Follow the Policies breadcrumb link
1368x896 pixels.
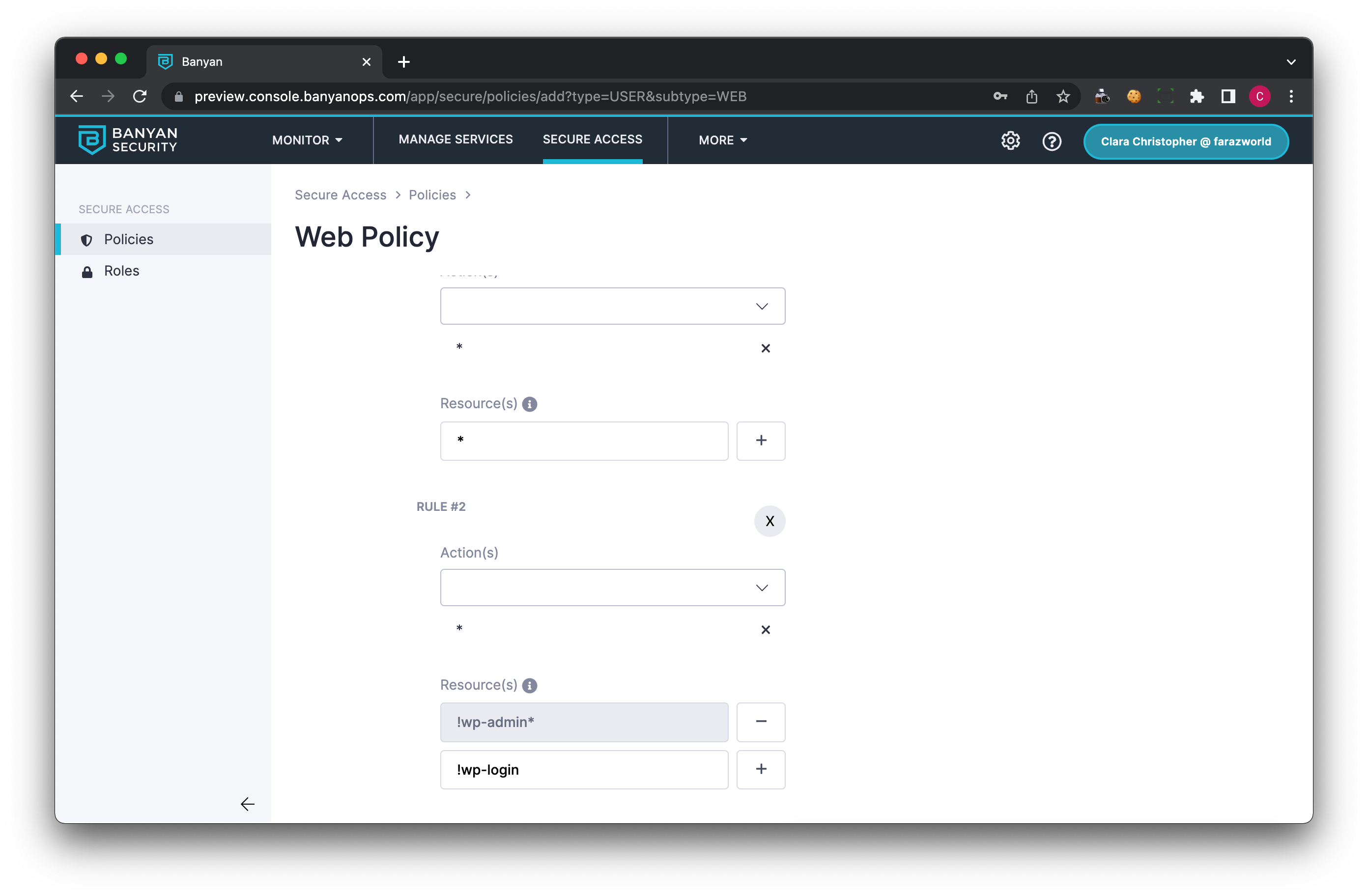(431, 195)
